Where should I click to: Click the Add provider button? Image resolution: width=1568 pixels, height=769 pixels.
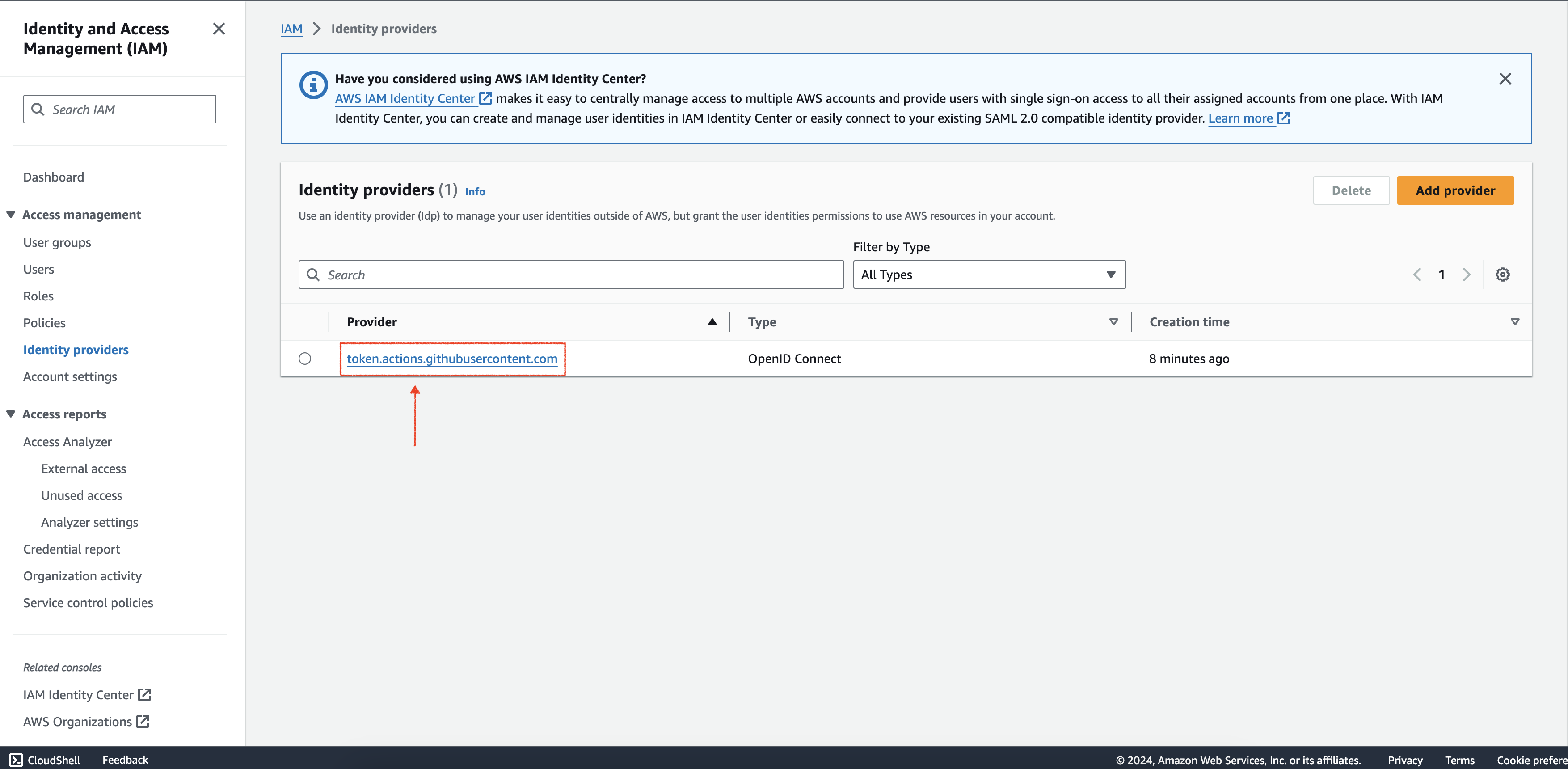[x=1455, y=190]
